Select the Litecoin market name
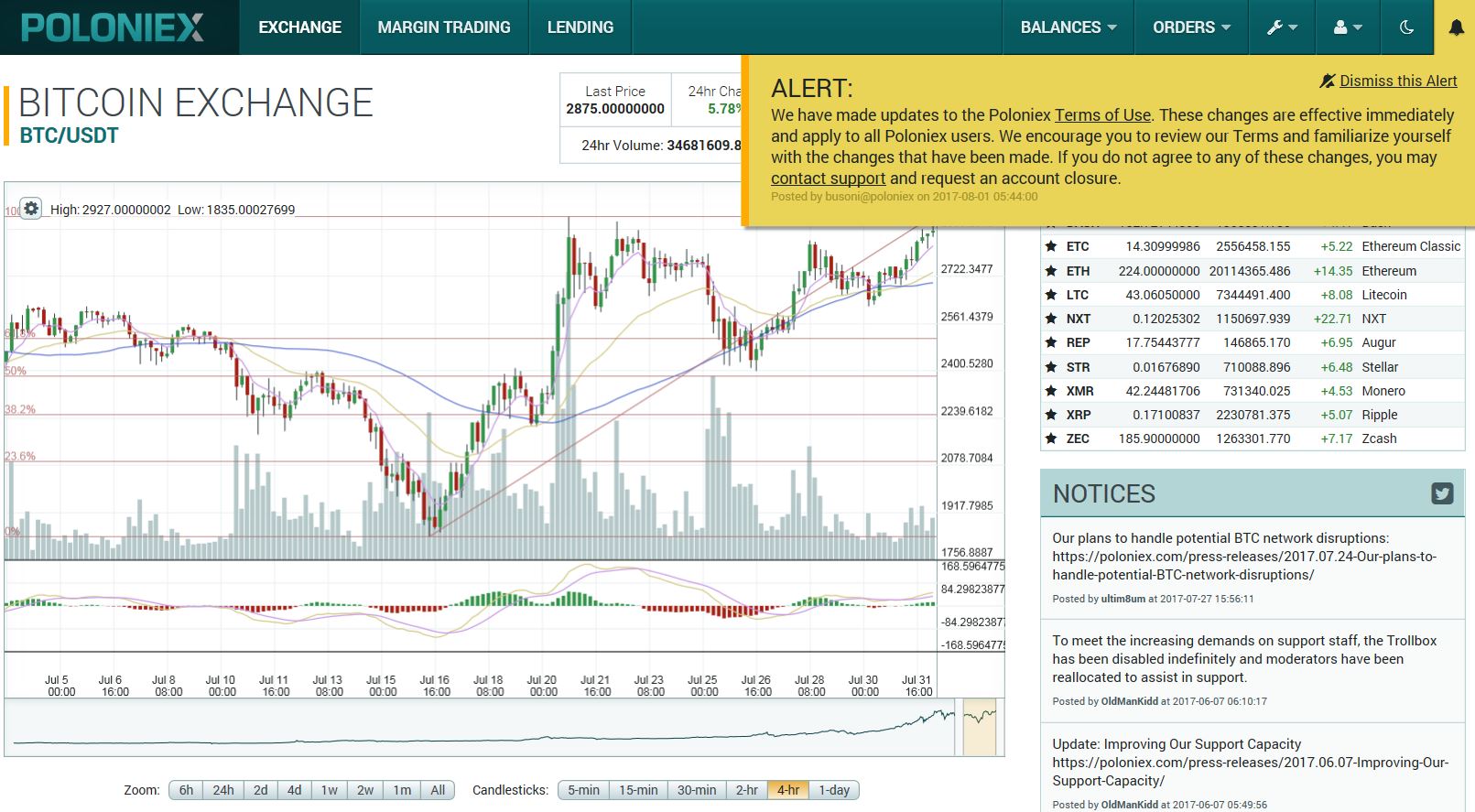The height and width of the screenshot is (812, 1475). (x=1384, y=295)
